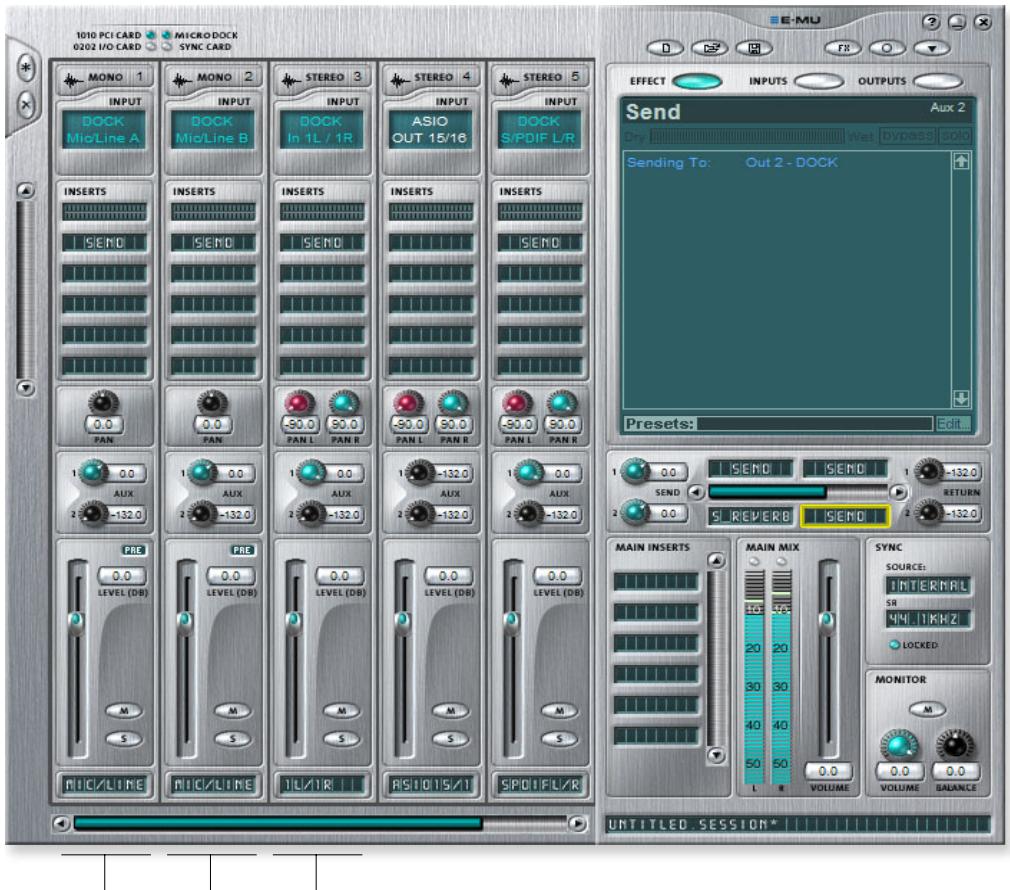Click the Monitor volume knob

pos(898,746)
